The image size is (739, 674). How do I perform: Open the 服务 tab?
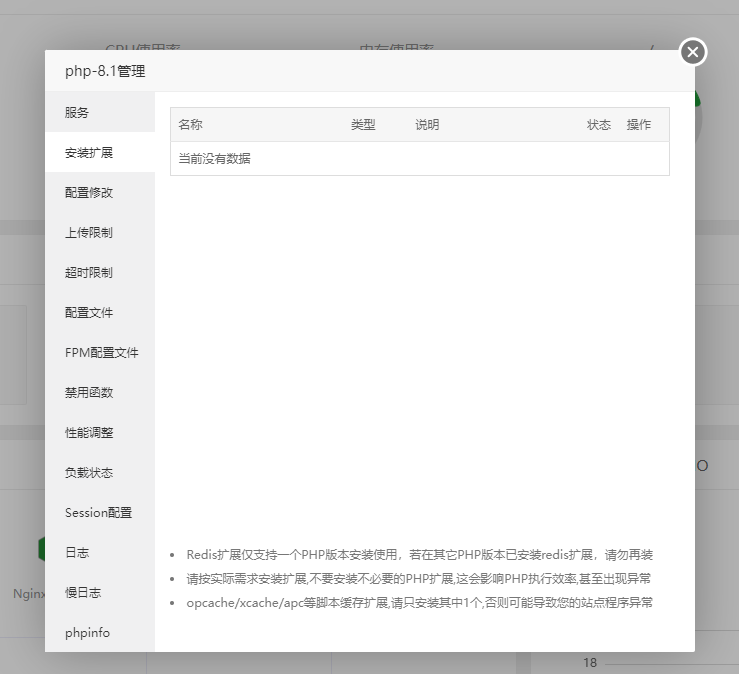(100, 112)
